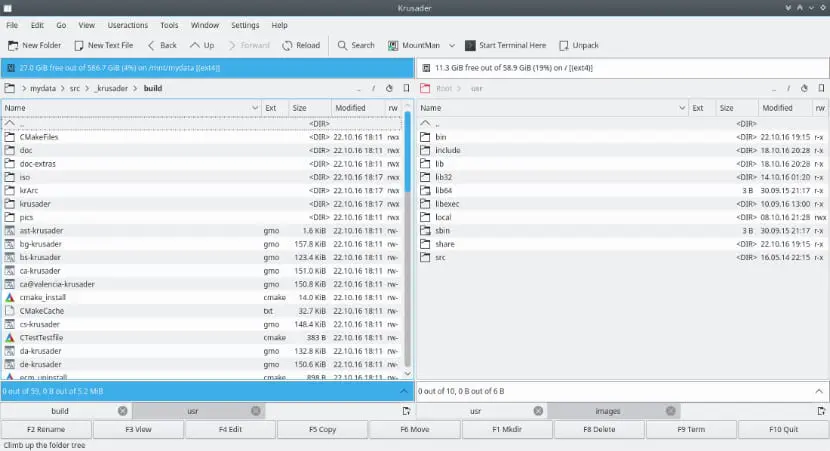Select the include folder
The height and width of the screenshot is (451, 830).
(622, 150)
